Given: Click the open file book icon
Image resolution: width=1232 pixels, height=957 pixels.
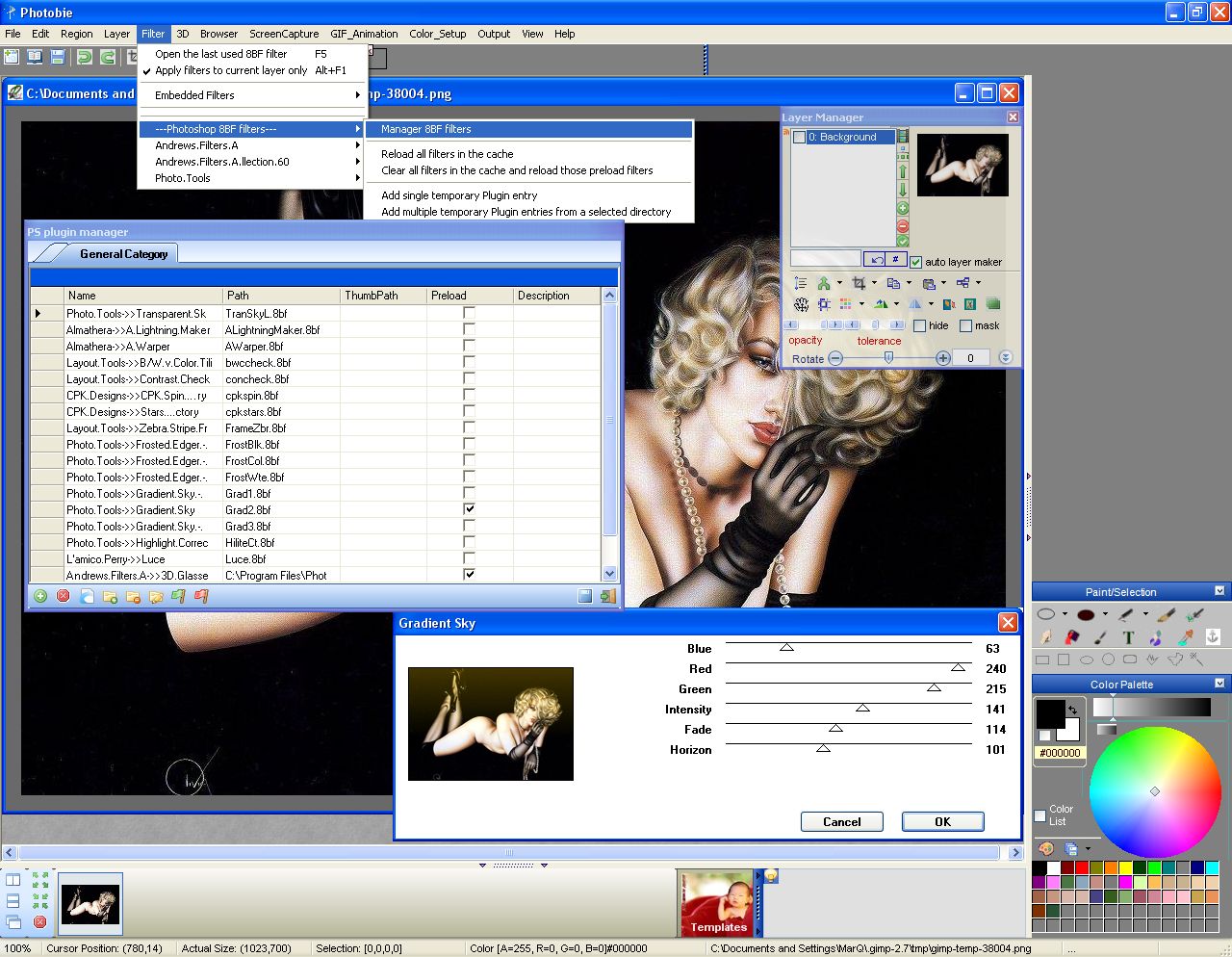Looking at the screenshot, I should pyautogui.click(x=35, y=57).
